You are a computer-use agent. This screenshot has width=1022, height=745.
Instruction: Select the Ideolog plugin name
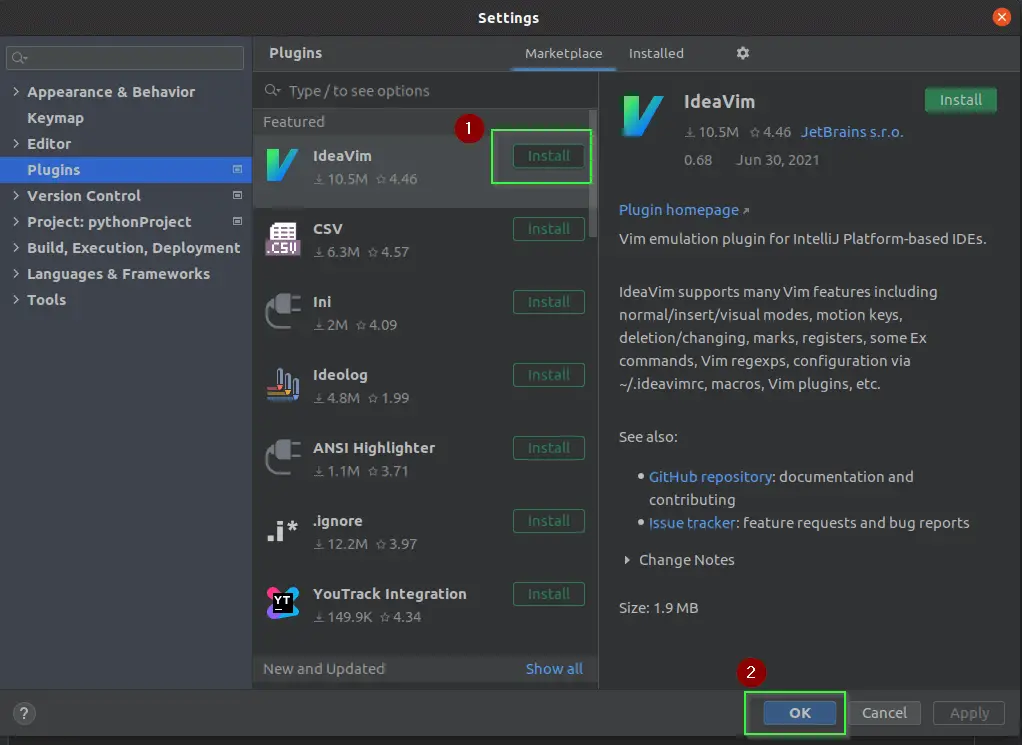[340, 375]
